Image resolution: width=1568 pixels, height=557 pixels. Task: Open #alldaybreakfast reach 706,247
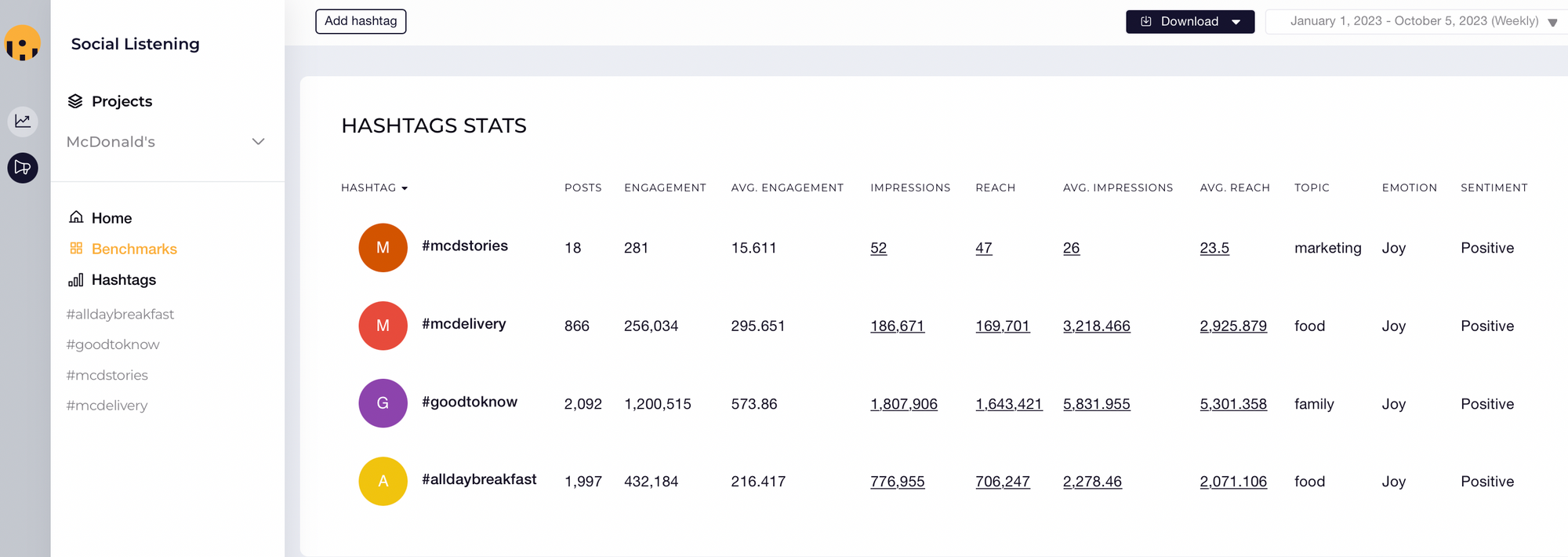(x=1003, y=482)
